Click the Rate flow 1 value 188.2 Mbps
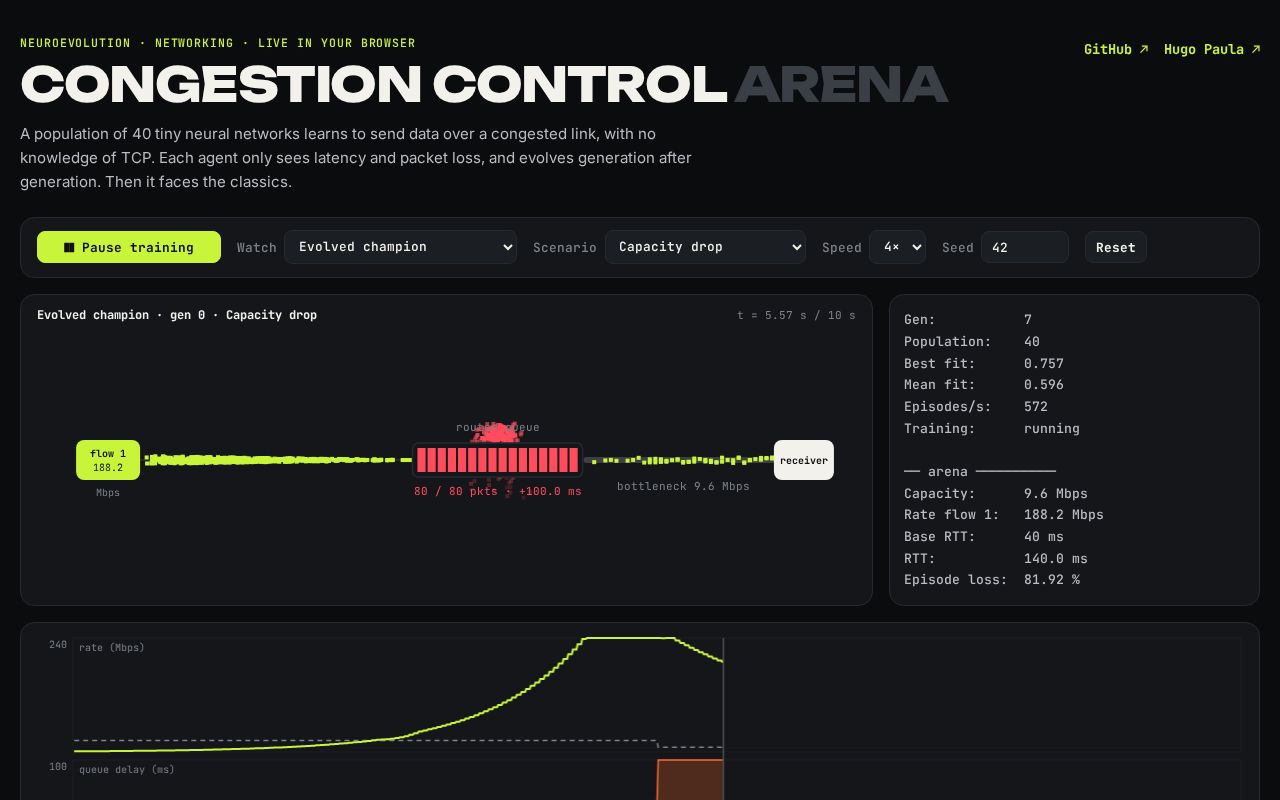Viewport: 1280px width, 800px height. [1064, 514]
